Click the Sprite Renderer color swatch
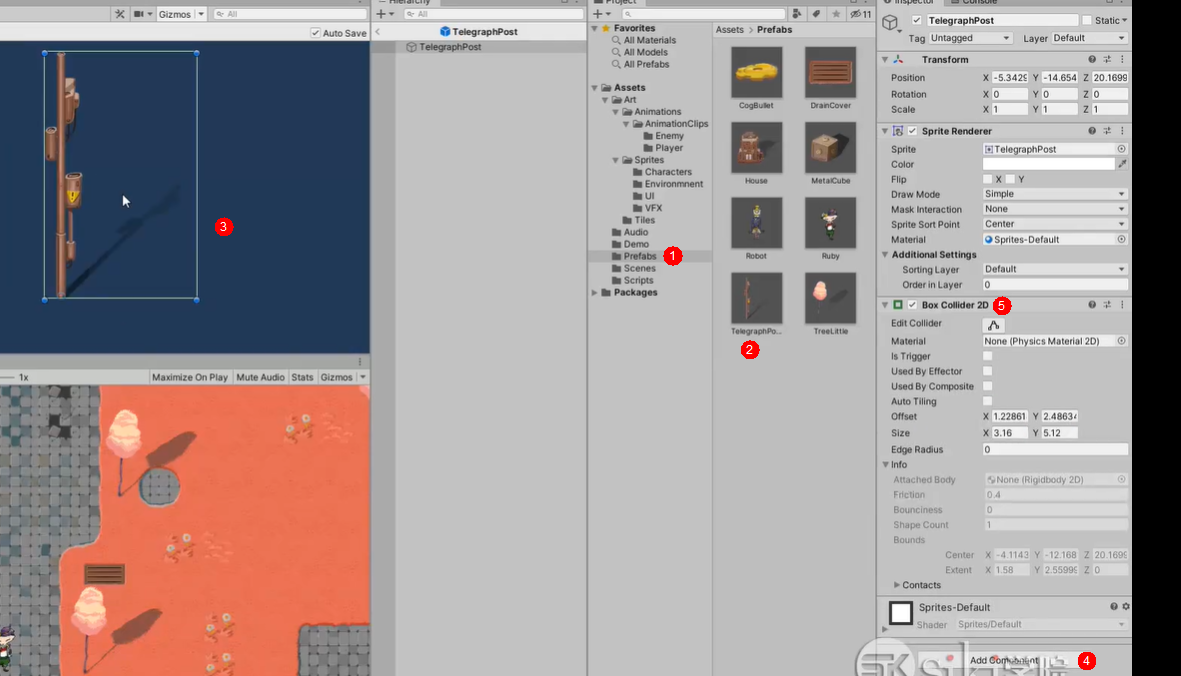The image size is (1181, 676). tap(1048, 164)
